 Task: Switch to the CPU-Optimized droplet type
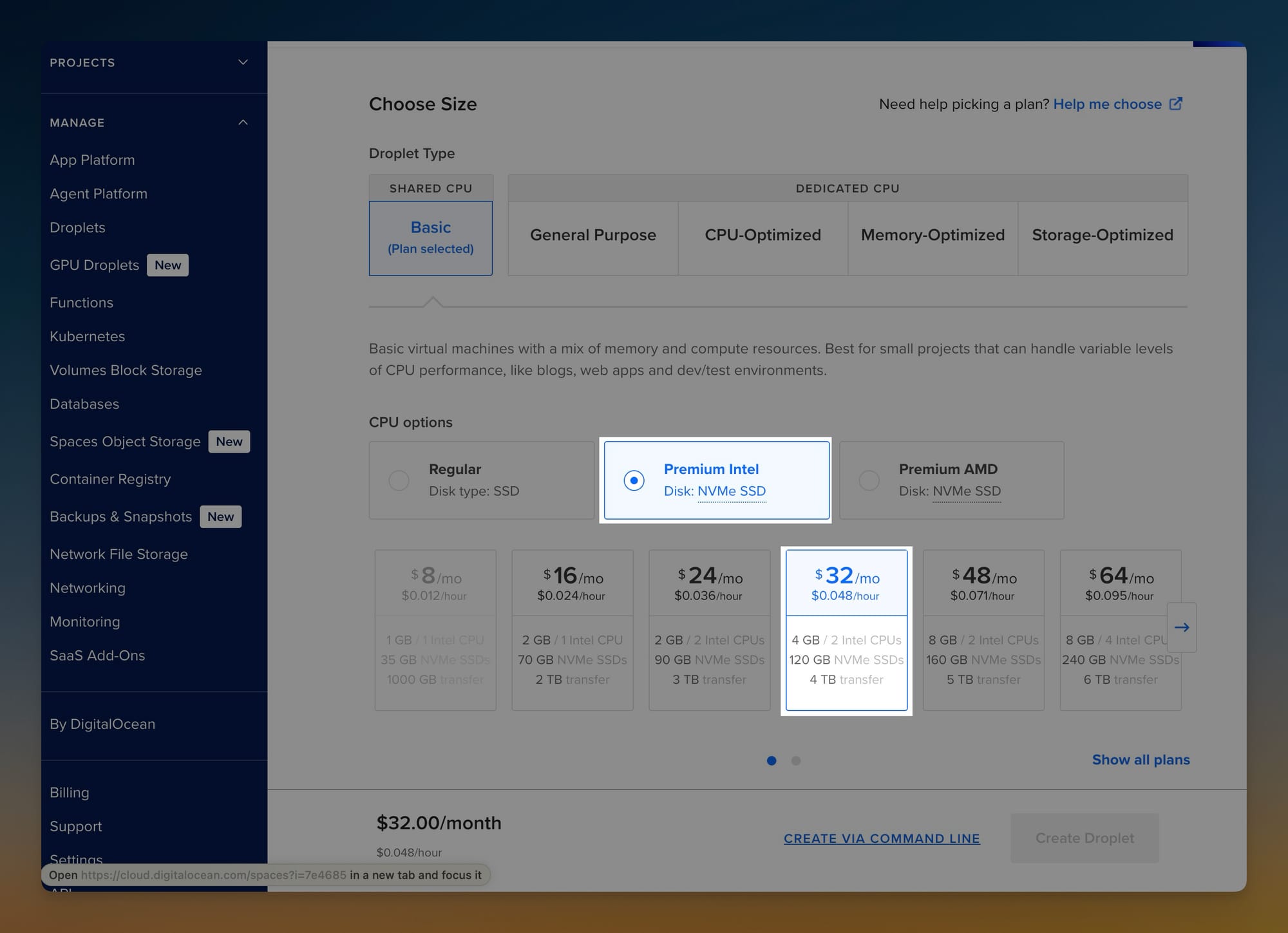(762, 235)
